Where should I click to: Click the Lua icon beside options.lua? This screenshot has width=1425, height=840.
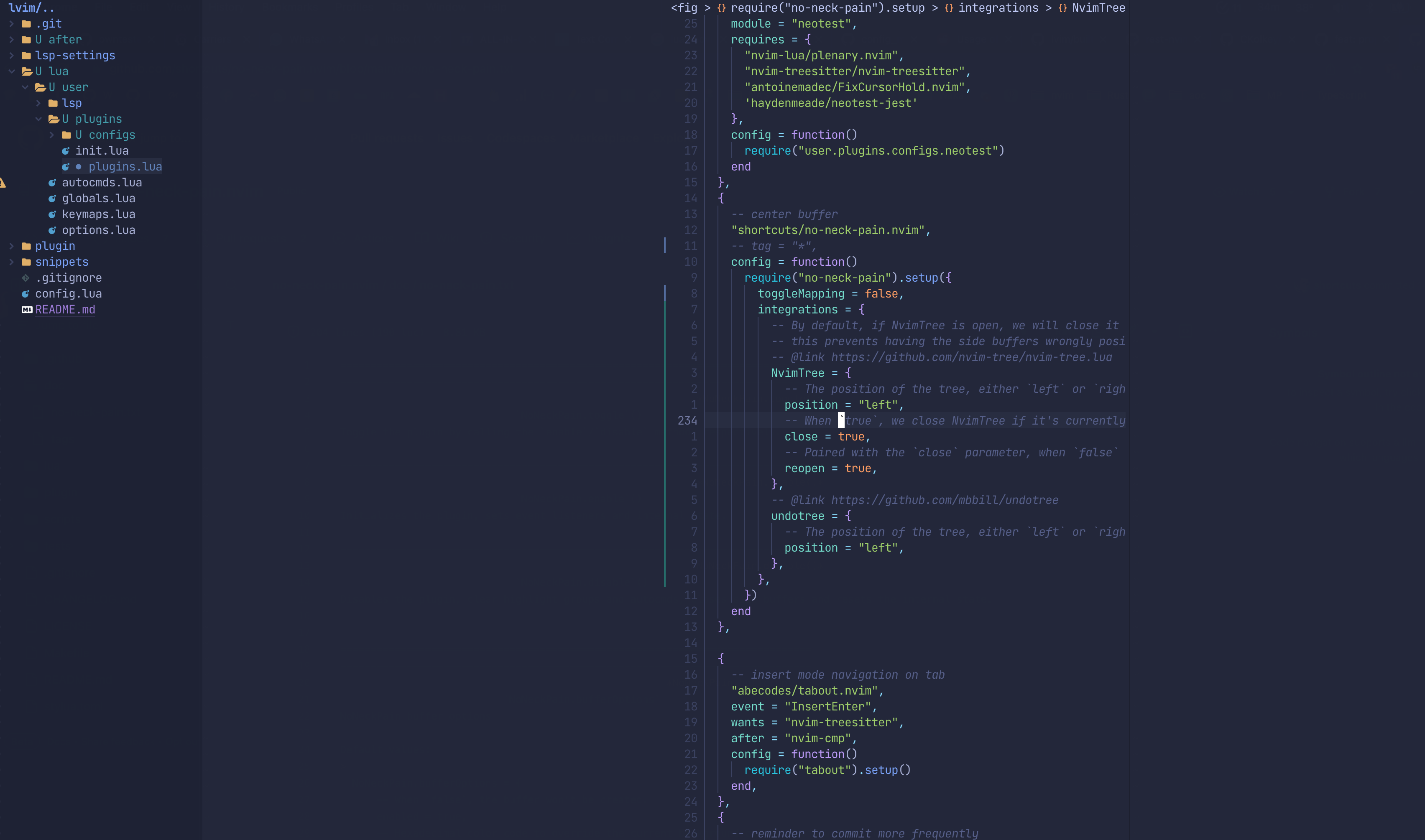[52, 230]
